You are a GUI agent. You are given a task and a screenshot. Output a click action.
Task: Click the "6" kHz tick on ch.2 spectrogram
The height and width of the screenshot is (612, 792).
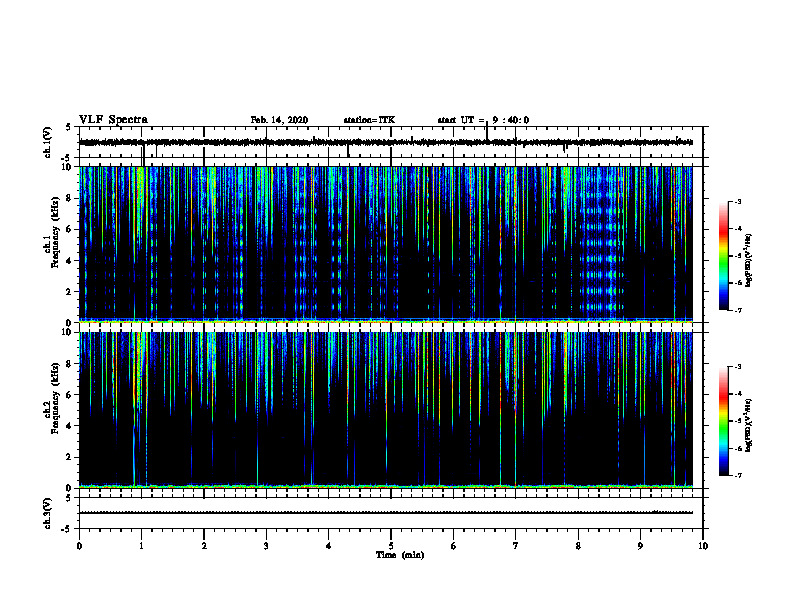point(70,395)
